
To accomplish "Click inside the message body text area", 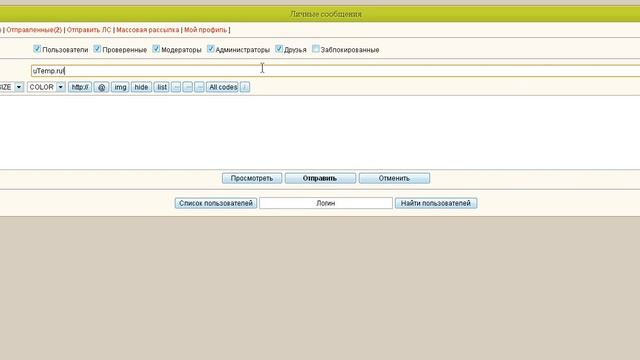I will (320, 132).
